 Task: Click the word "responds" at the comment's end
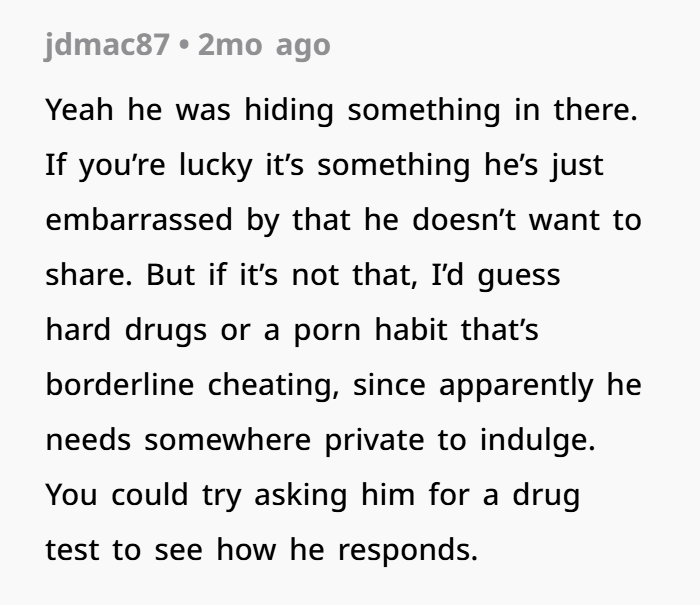404,550
